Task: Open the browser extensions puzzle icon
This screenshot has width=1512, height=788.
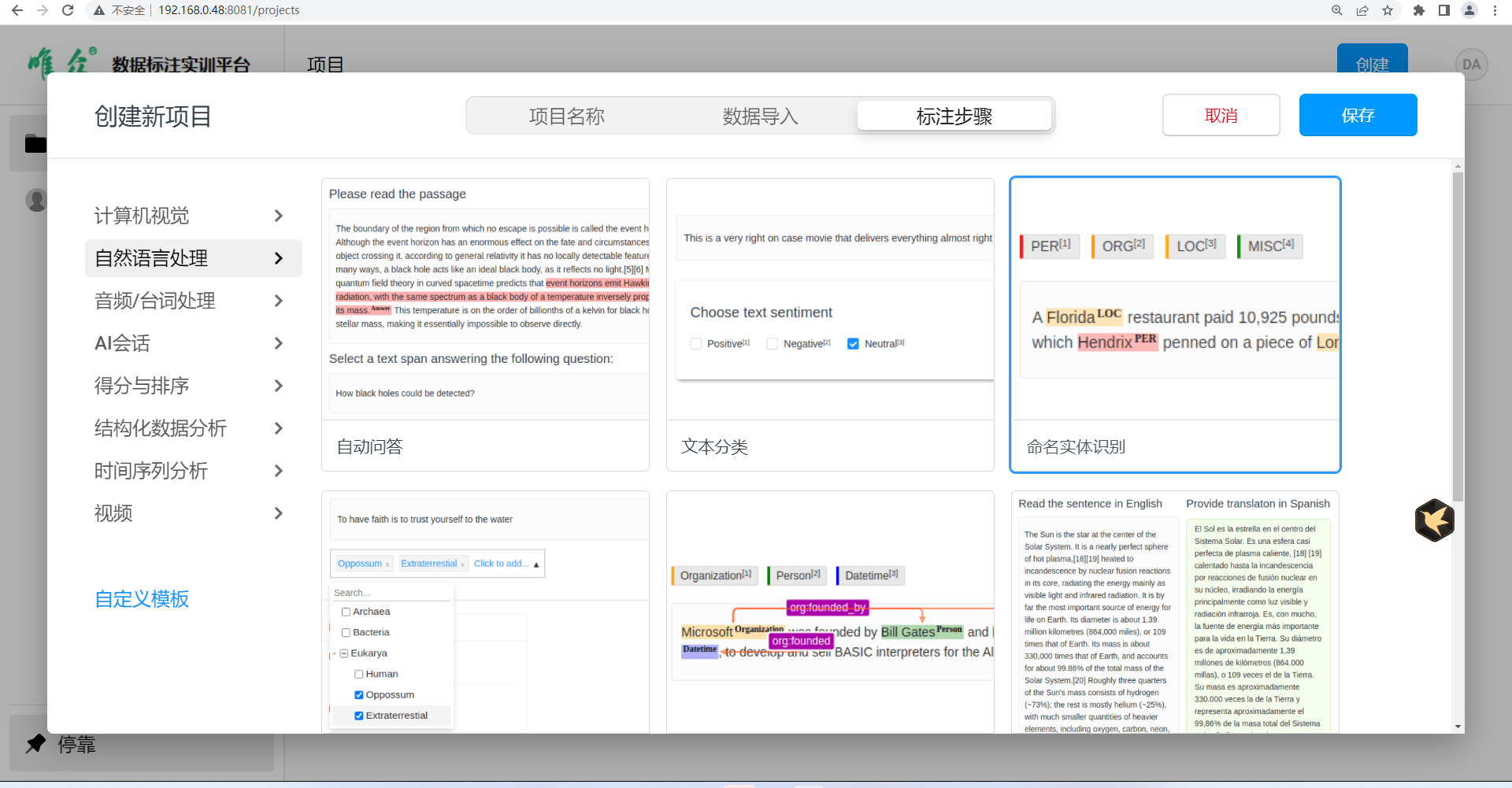Action: coord(1419,10)
